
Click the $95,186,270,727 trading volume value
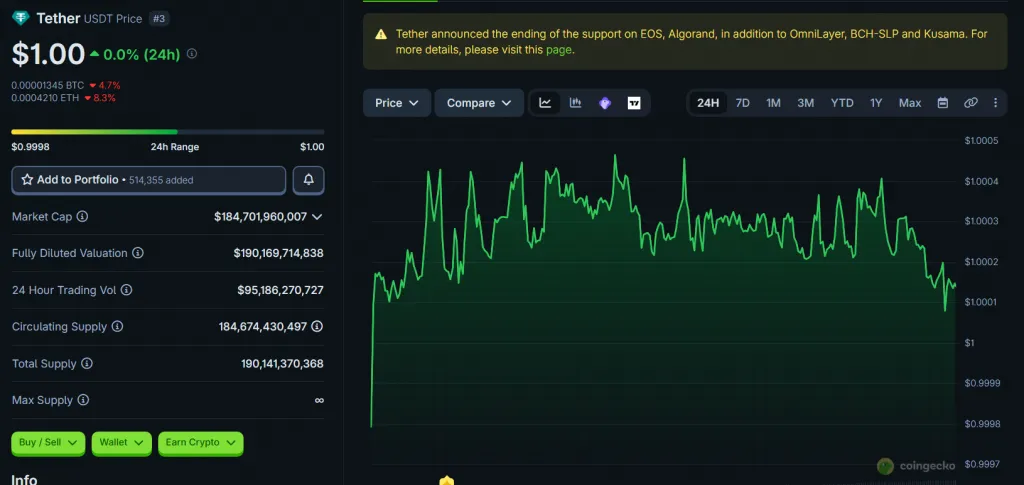pyautogui.click(x=280, y=289)
